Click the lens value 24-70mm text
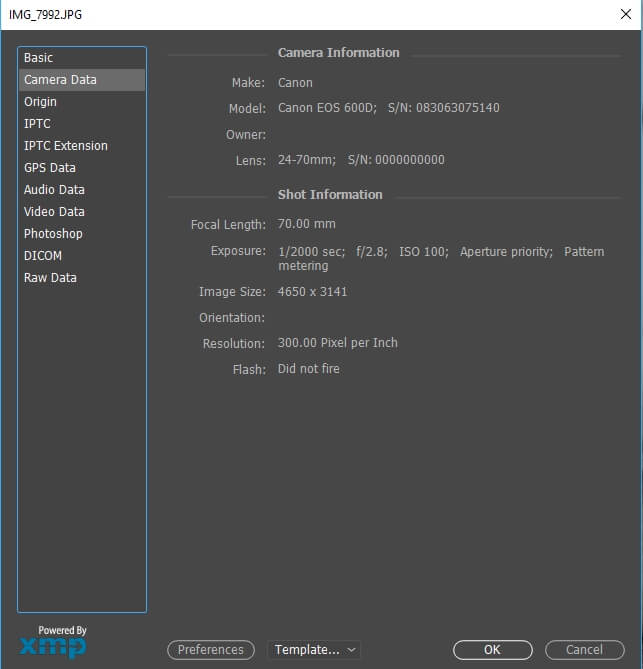 [307, 160]
